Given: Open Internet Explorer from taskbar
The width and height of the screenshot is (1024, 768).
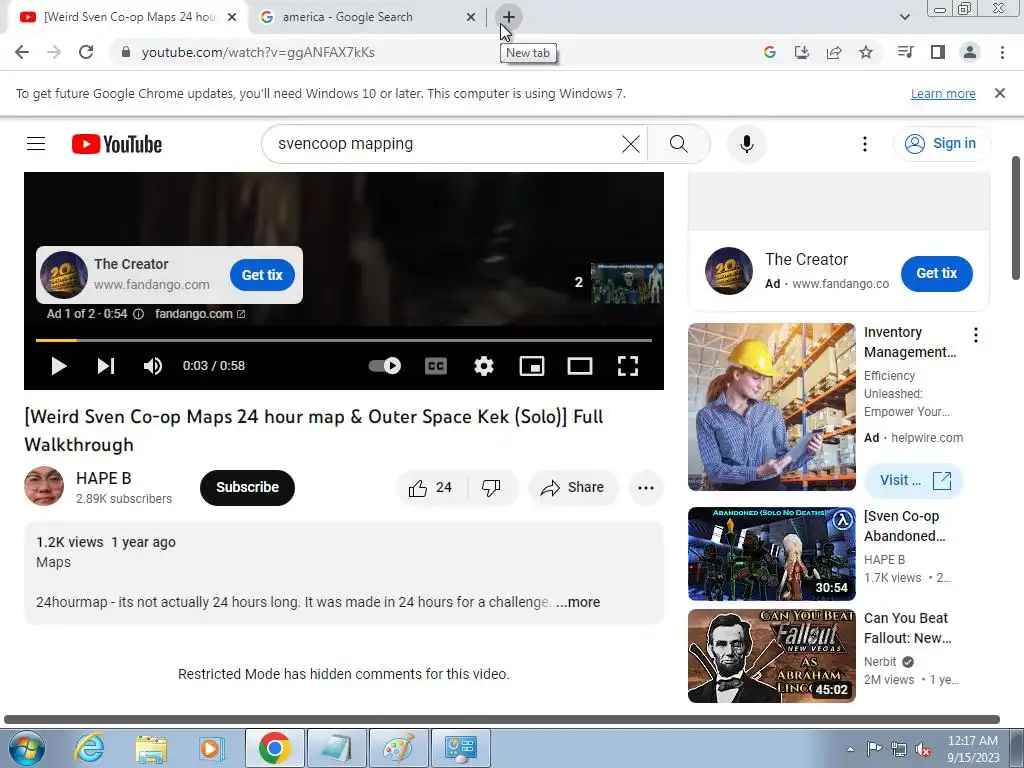Looking at the screenshot, I should tap(89, 748).
